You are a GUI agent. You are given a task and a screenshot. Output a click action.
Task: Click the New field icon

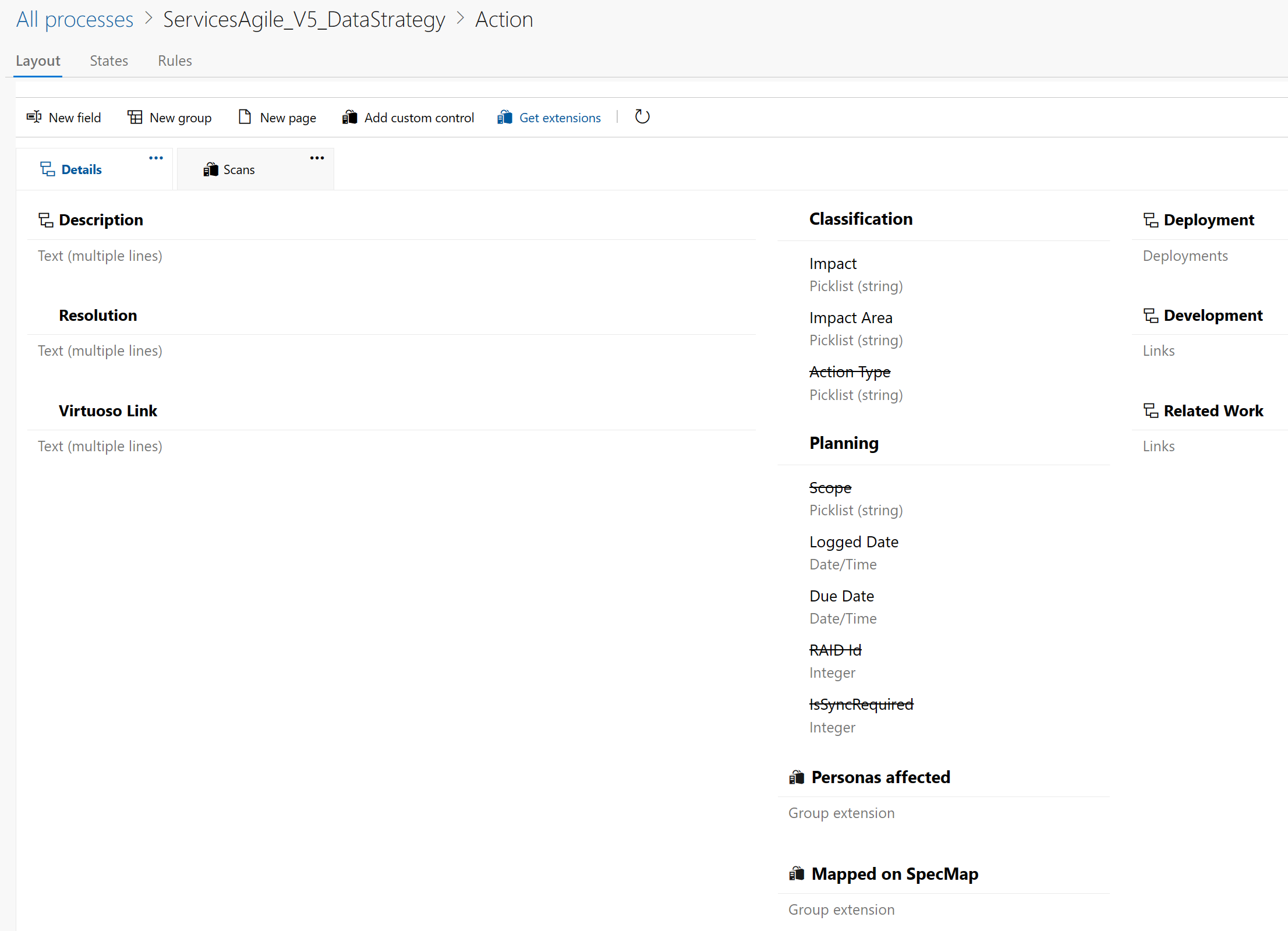point(34,117)
